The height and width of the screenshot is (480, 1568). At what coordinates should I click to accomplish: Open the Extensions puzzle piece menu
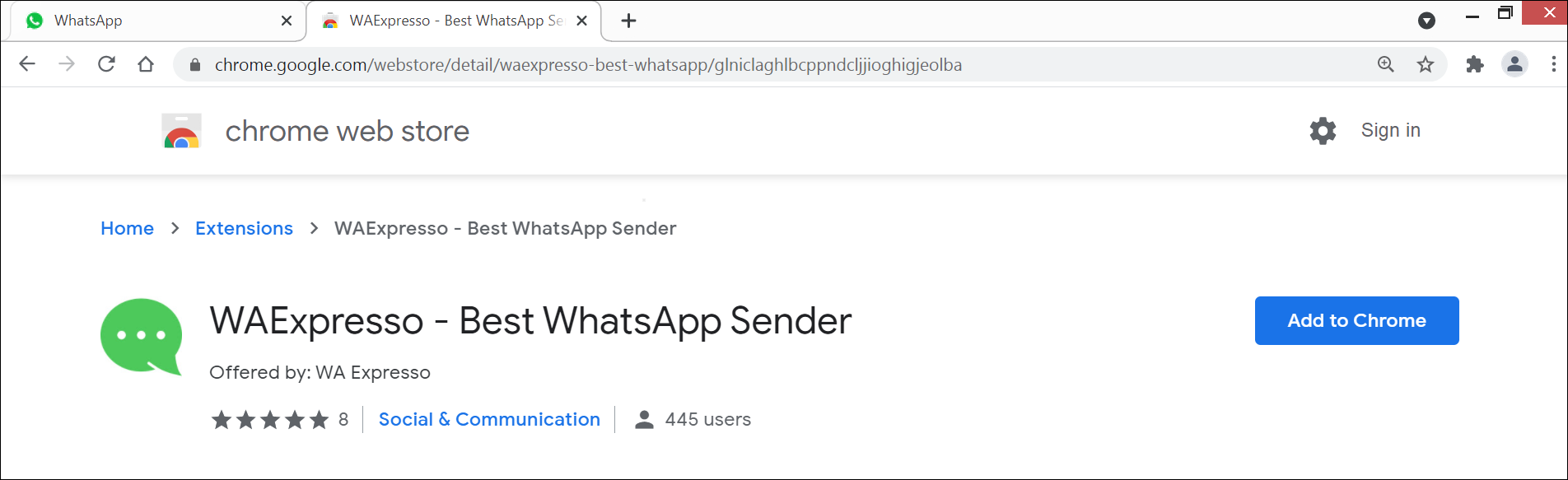point(1474,64)
